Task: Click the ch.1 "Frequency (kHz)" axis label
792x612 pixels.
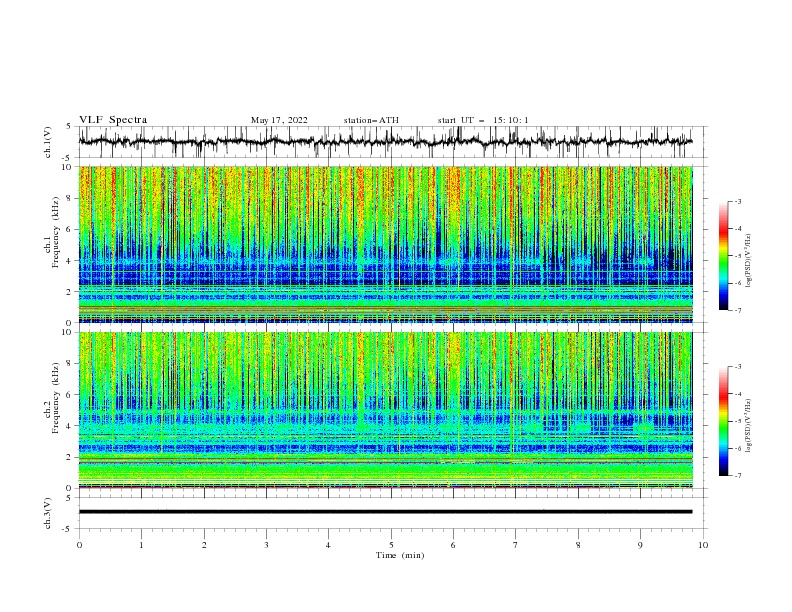Action: [x=56, y=233]
